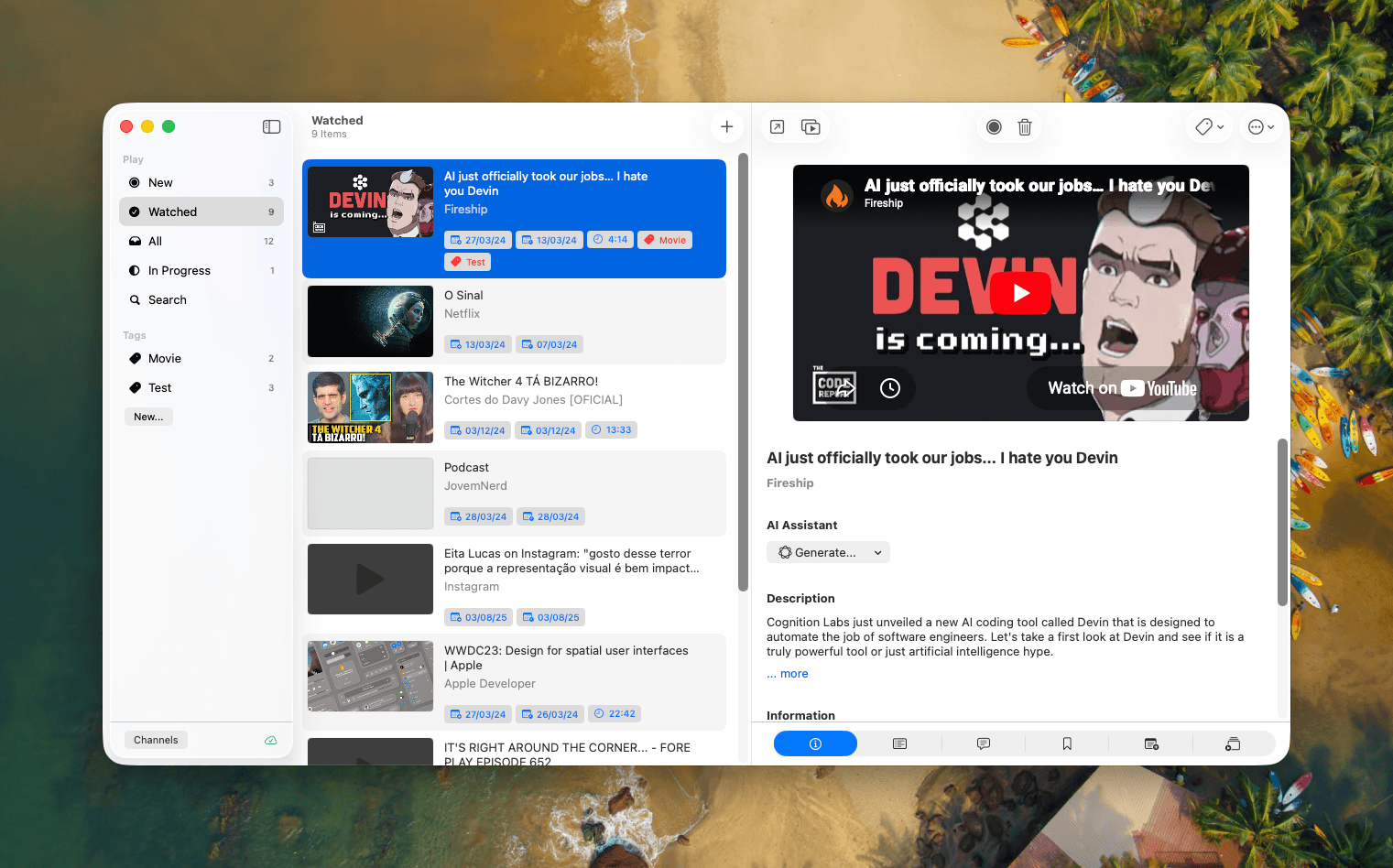Select the FORE PLAY EPISODE 652 item
Viewport: 1393px width, 868px height.
point(514,750)
